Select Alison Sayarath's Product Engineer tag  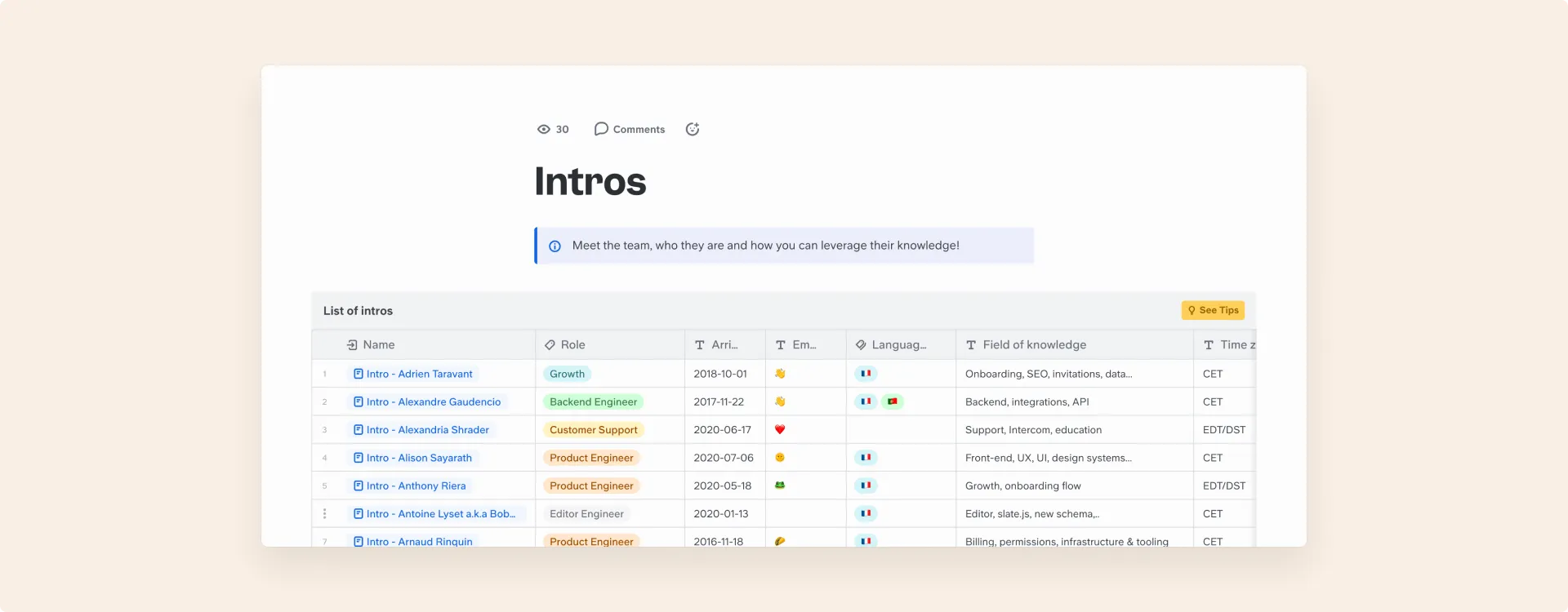tap(591, 458)
